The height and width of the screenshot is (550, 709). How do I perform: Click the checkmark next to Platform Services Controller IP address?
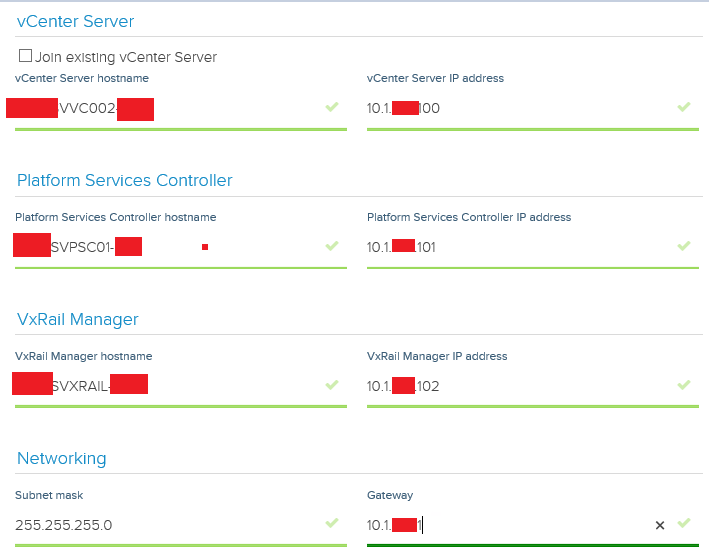(684, 246)
